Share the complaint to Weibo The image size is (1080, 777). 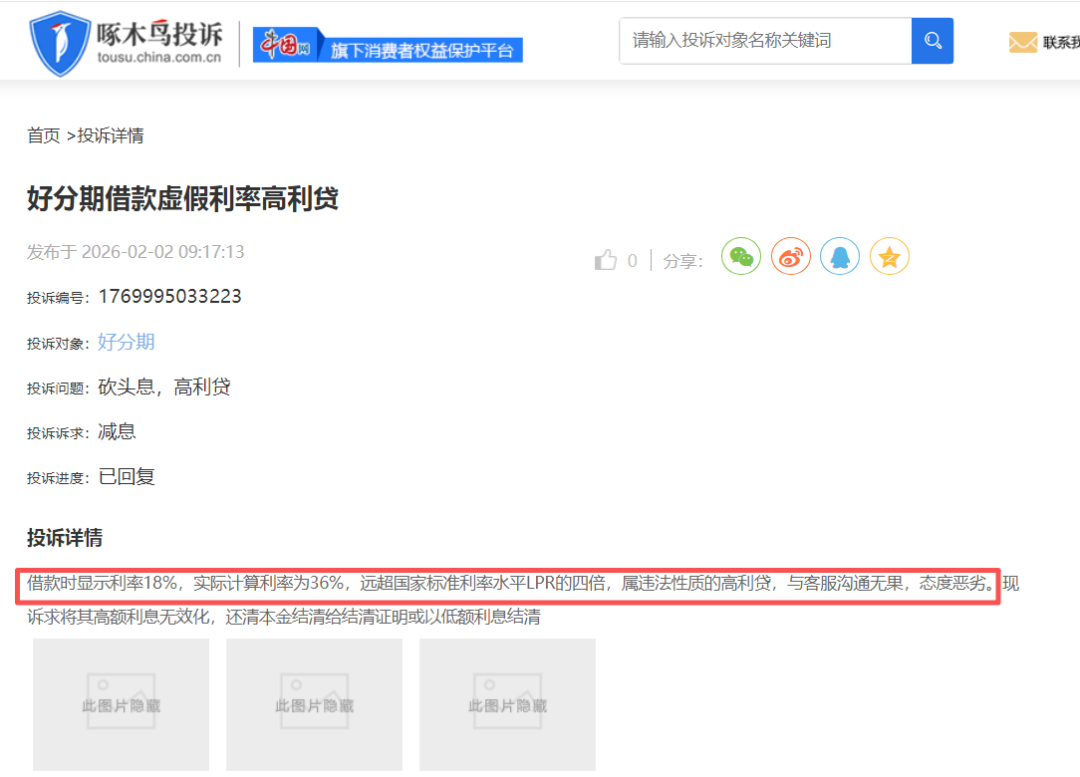coord(791,258)
